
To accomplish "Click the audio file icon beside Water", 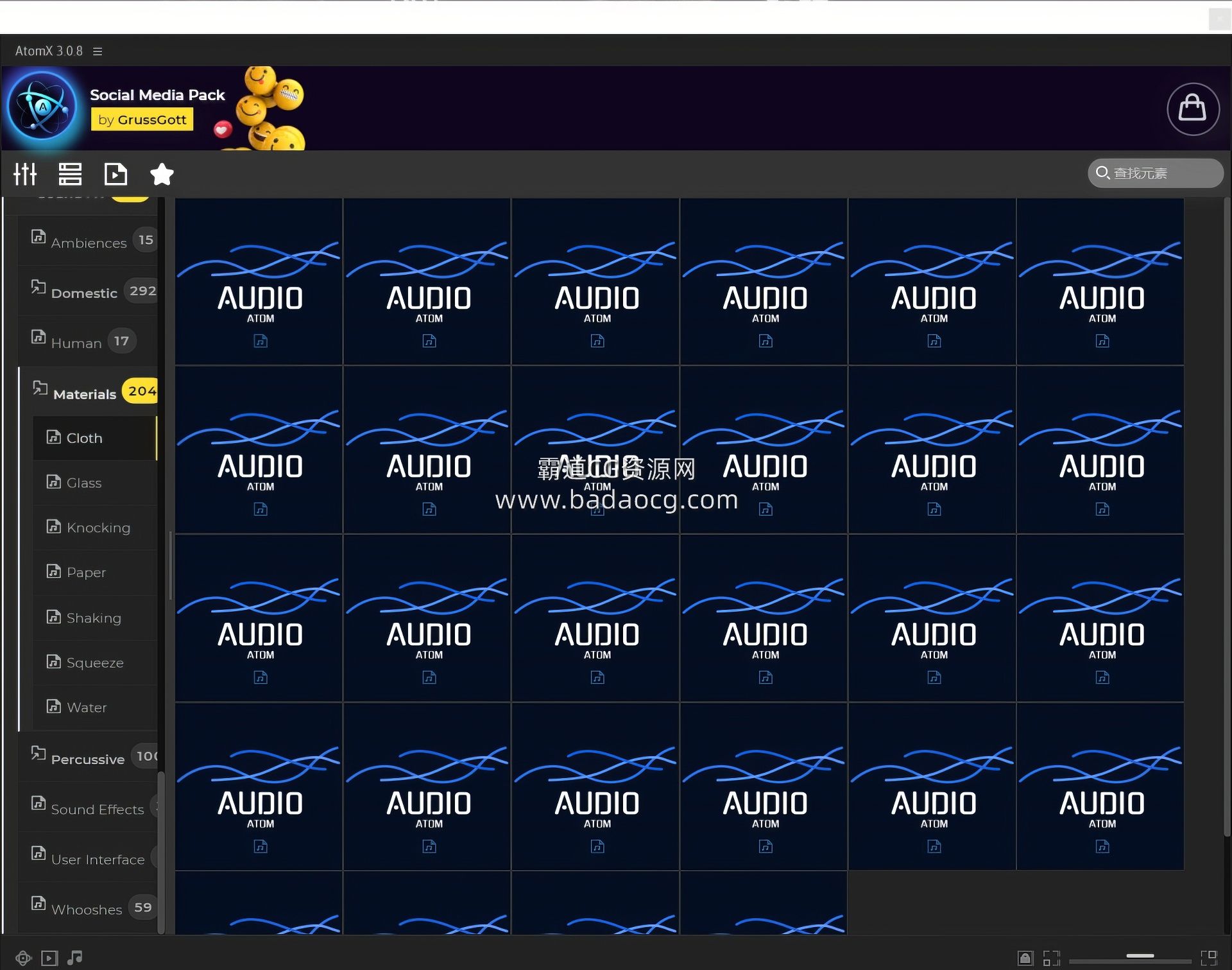I will pyautogui.click(x=54, y=706).
